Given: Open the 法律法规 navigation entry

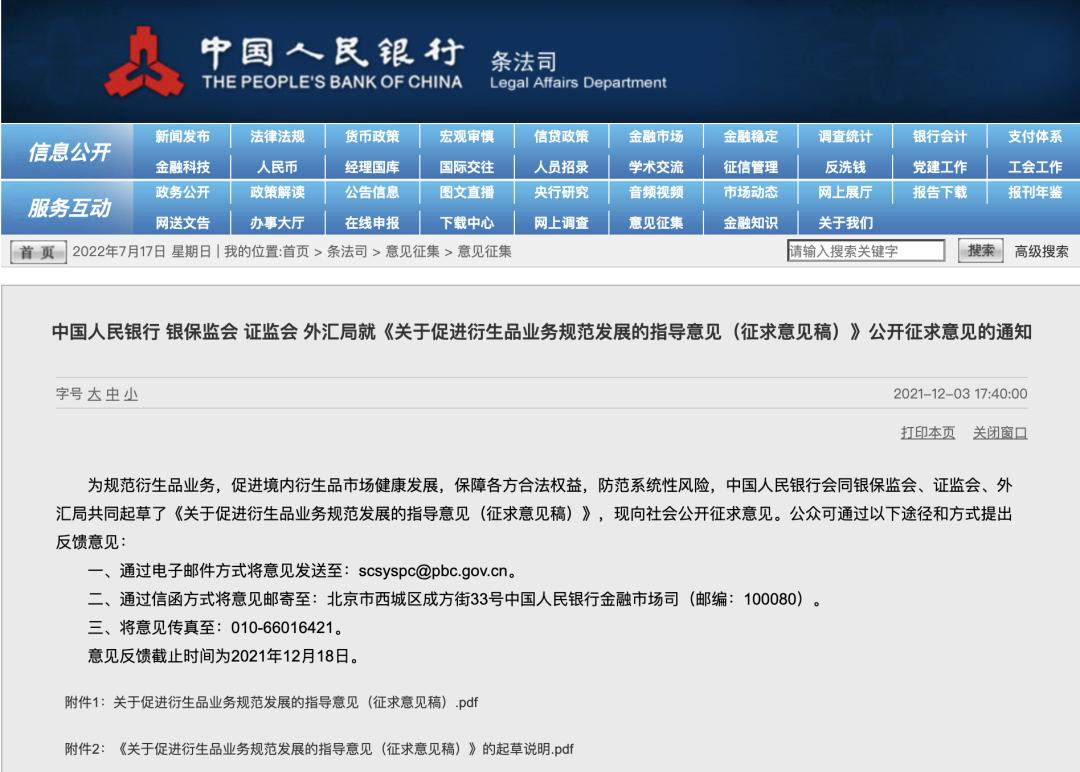Looking at the screenshot, I should click(279, 136).
